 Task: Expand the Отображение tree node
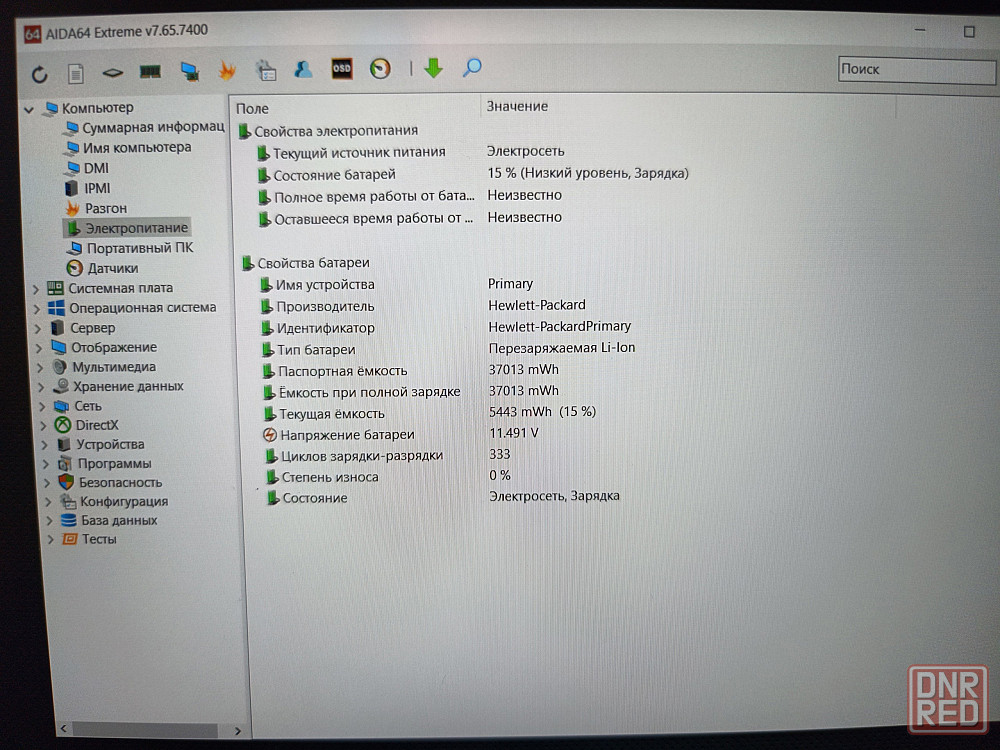click(39, 348)
